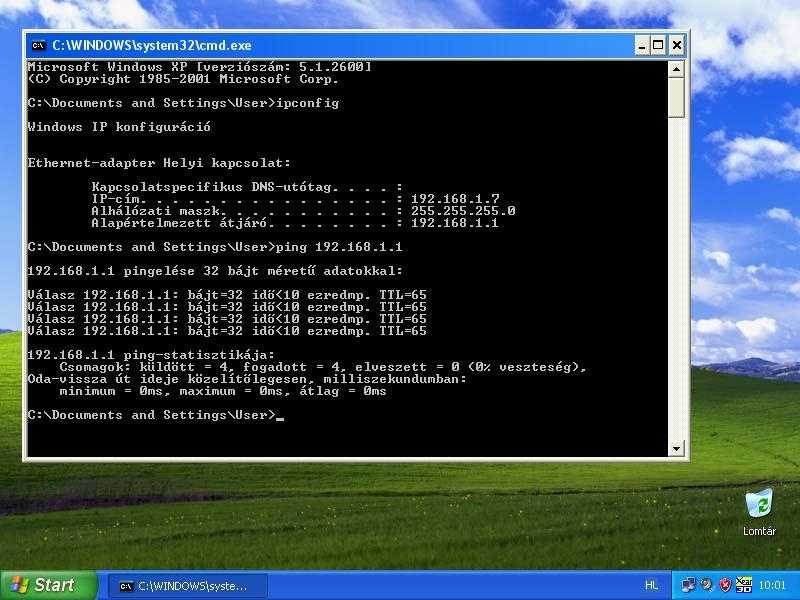
Task: Click the 'Windows IP konfiguráció' line
Action: 119,127
